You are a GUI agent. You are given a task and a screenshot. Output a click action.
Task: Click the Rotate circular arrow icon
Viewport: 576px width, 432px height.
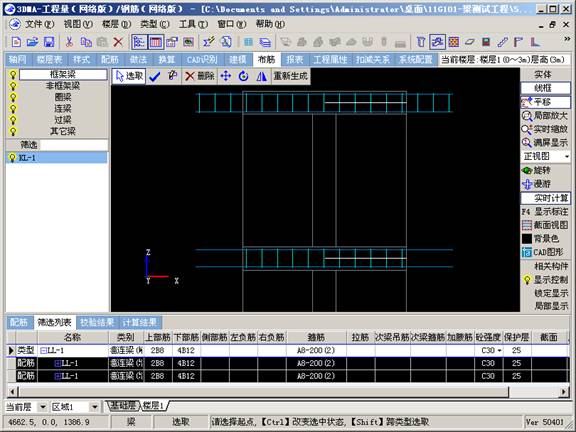pos(243,76)
